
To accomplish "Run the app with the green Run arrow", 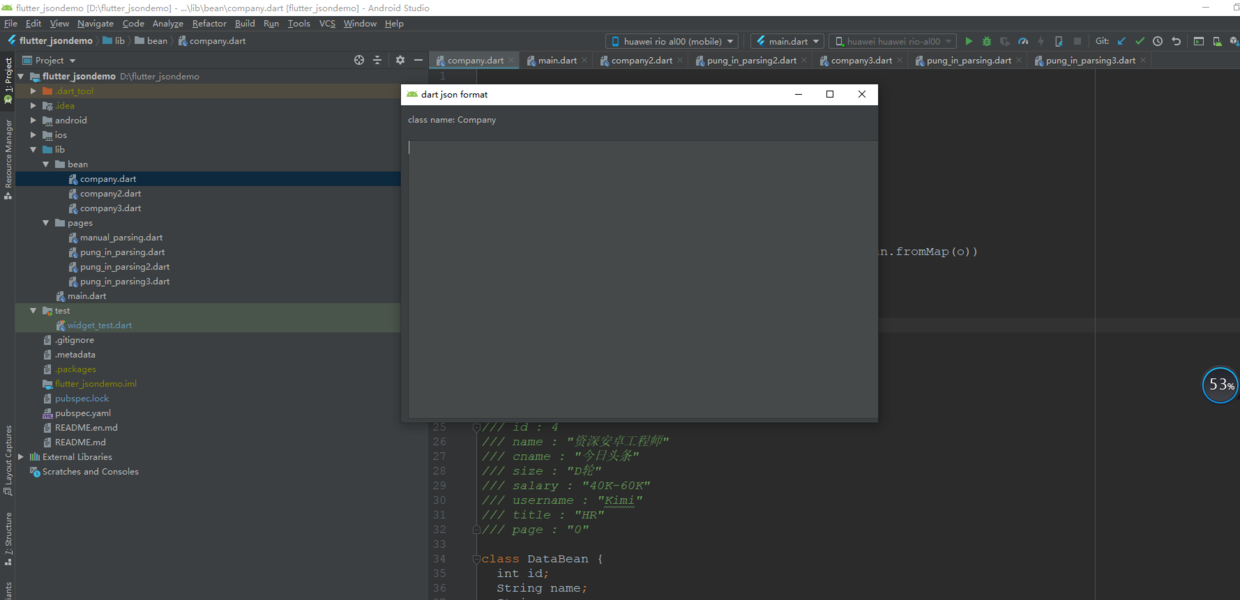I will [968, 42].
